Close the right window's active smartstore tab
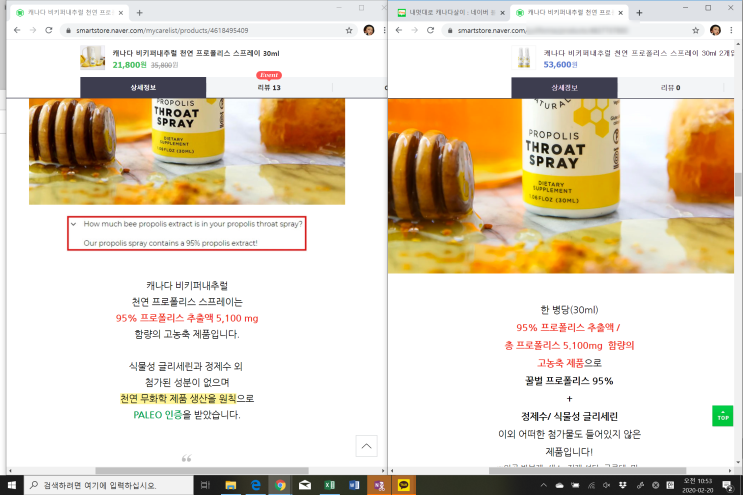The width and height of the screenshot is (743, 495). pyautogui.click(x=621, y=13)
